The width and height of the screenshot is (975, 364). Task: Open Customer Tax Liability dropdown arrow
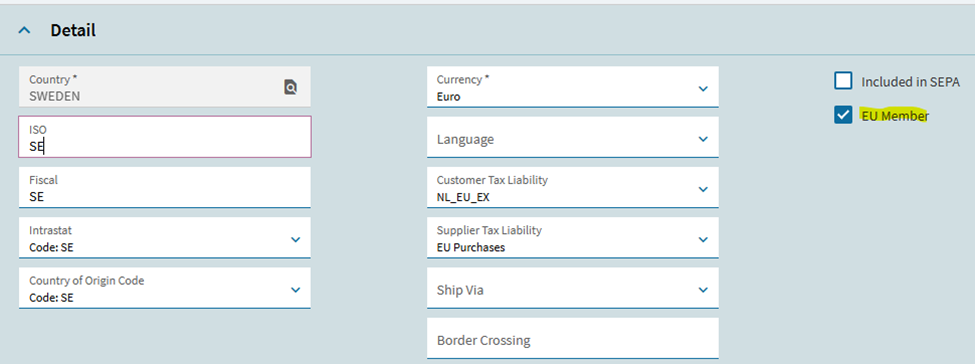[x=703, y=189]
